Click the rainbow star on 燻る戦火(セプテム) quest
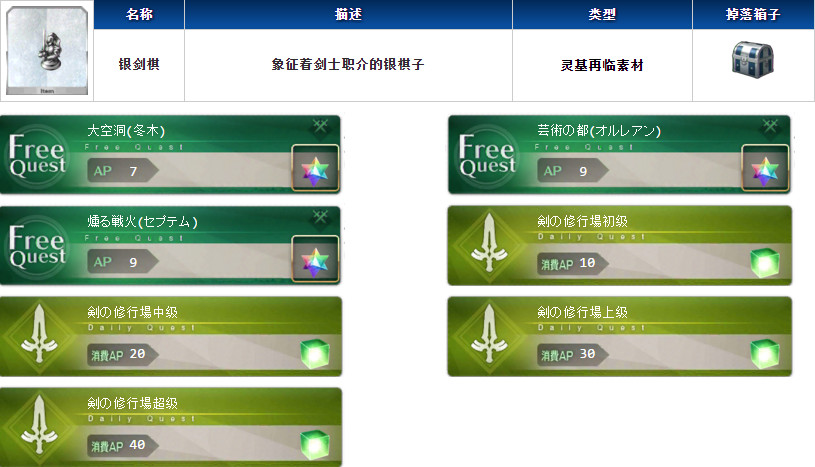The height and width of the screenshot is (467, 815). coord(316,259)
